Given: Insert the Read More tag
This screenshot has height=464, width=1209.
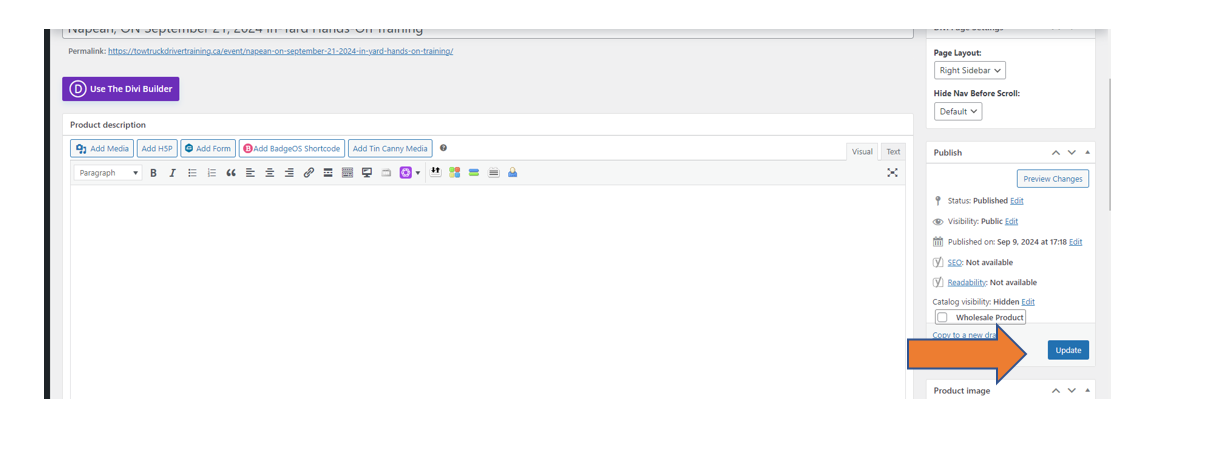Looking at the screenshot, I should [328, 173].
